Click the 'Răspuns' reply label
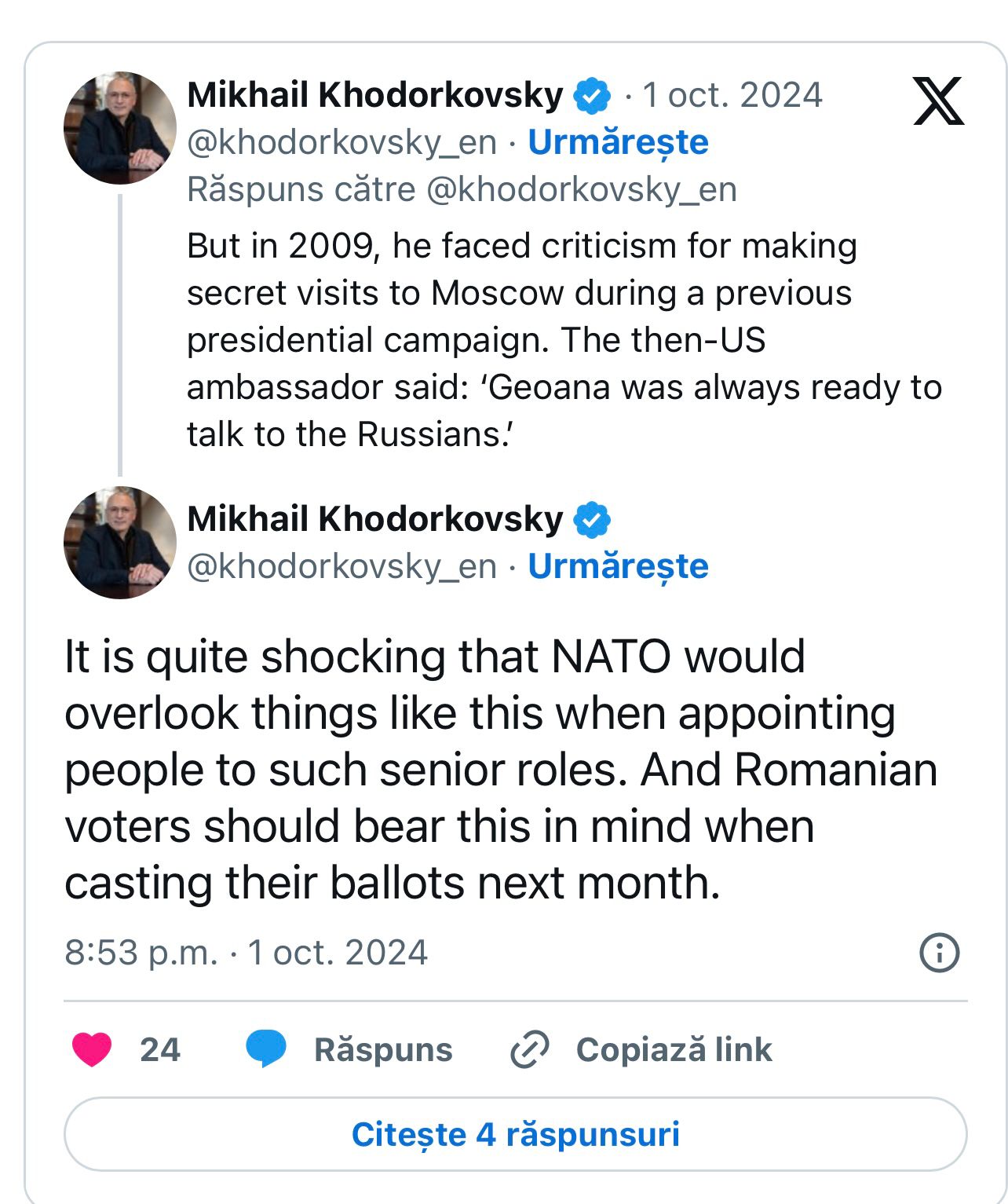This screenshot has width=1008, height=1204. coord(383,1050)
